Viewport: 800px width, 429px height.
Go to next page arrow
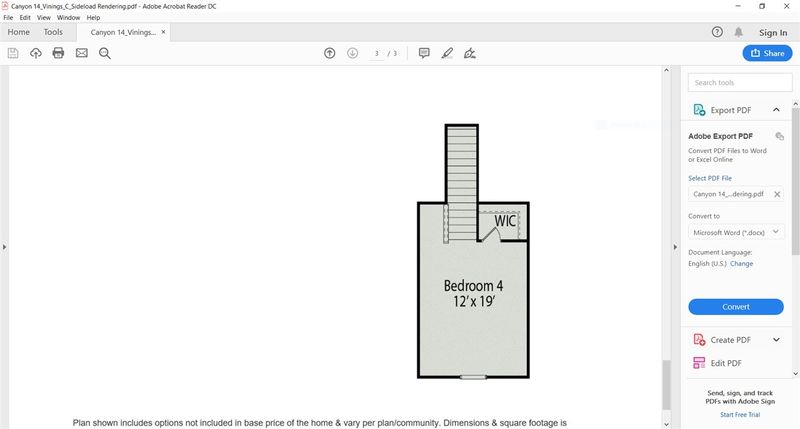click(353, 53)
